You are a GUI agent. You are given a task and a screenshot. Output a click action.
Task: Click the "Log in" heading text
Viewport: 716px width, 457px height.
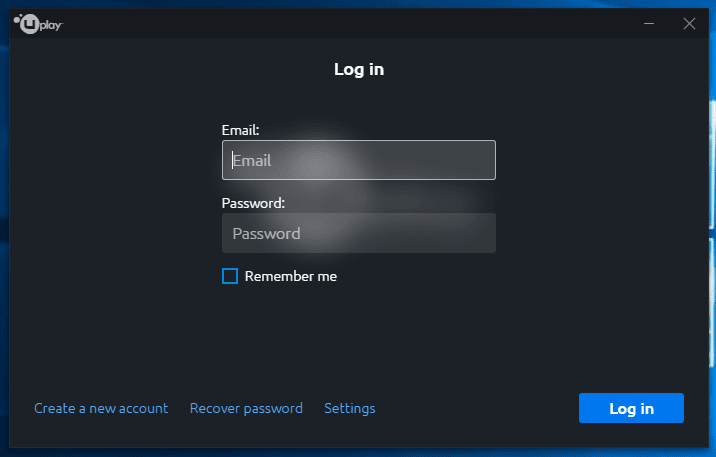(x=359, y=69)
